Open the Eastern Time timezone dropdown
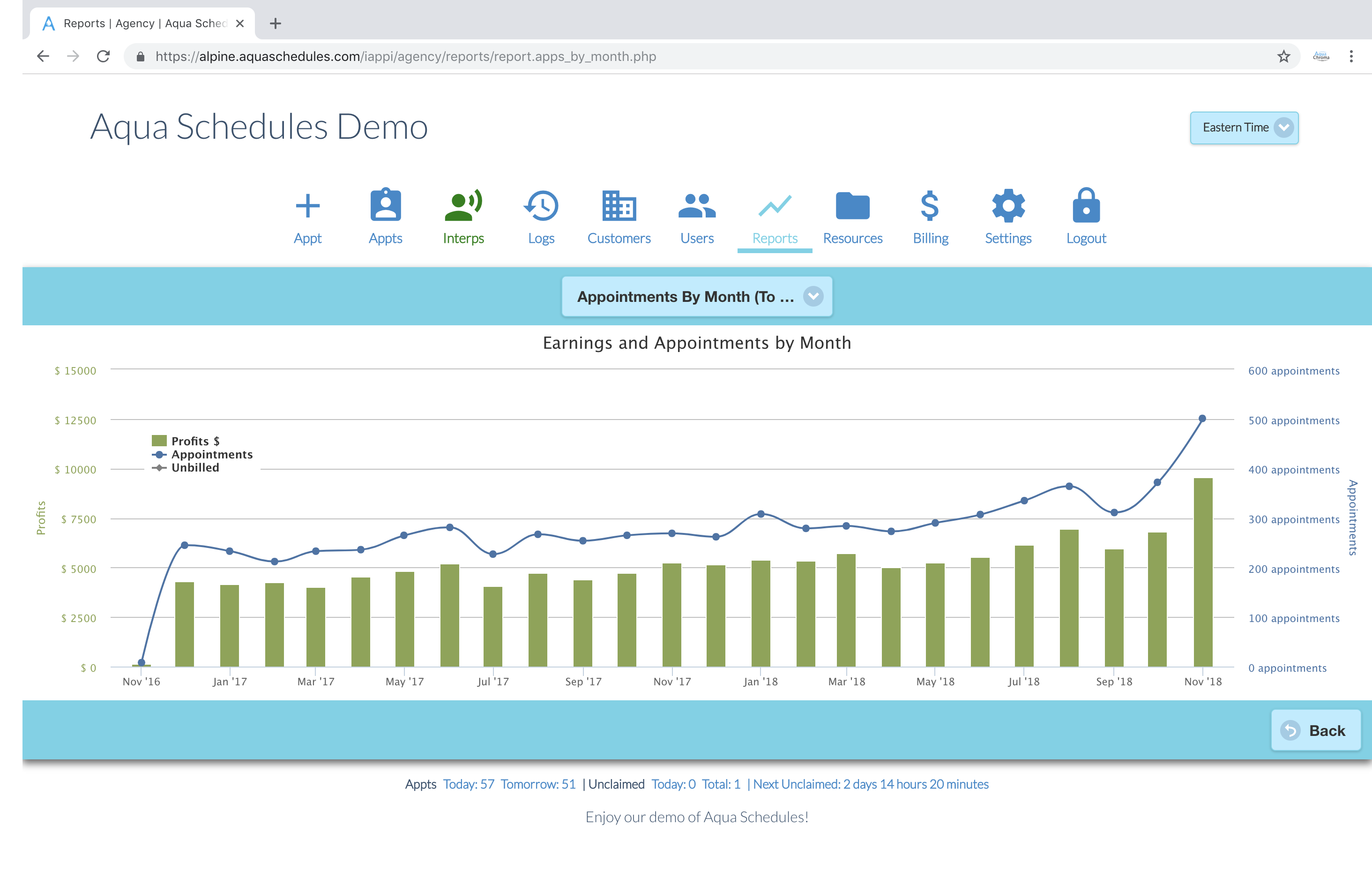The height and width of the screenshot is (870, 1372). (1244, 127)
